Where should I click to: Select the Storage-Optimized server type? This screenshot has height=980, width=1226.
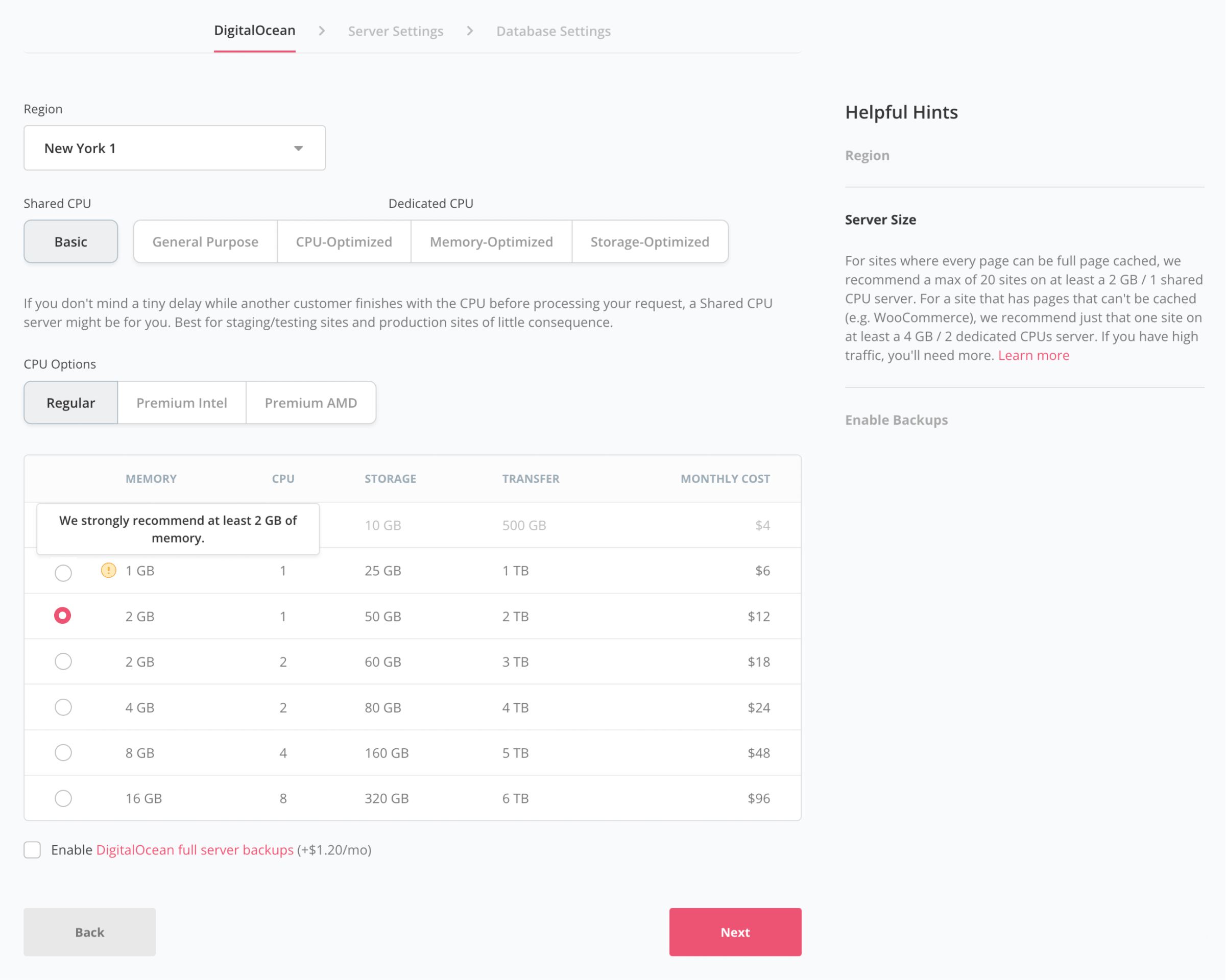649,241
